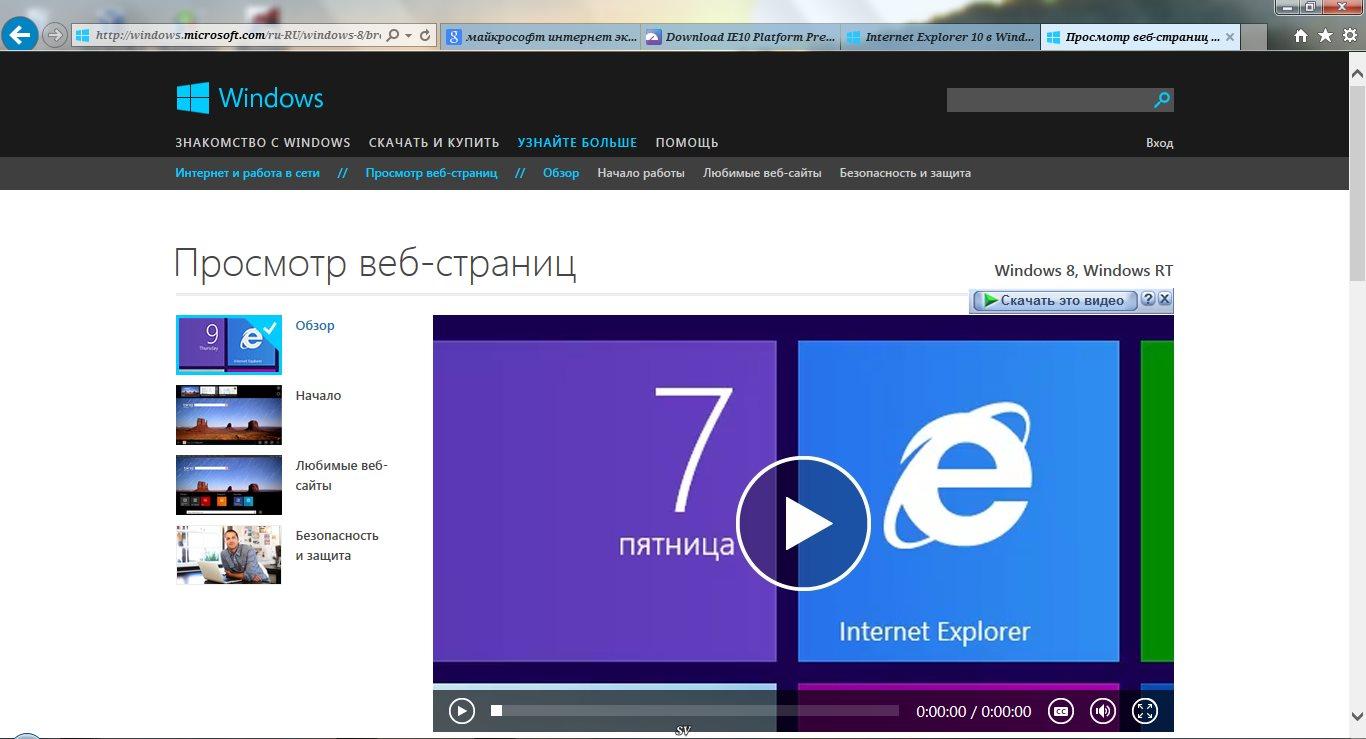Screen dimensions: 1366x739
Task: Open ЗНАКОМСТВО С WINDOWS menu
Action: pyautogui.click(x=263, y=143)
